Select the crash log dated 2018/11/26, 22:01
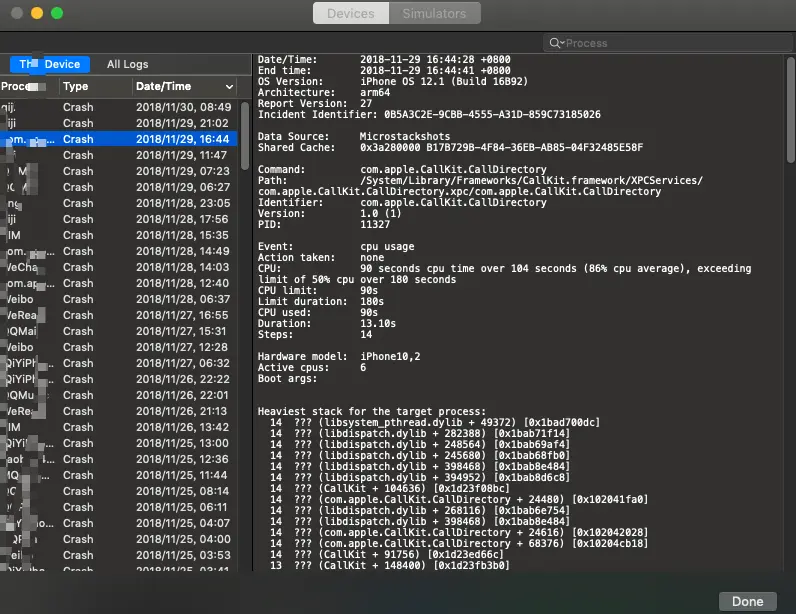Screen dimensions: 796x614 pyautogui.click(x=119, y=395)
